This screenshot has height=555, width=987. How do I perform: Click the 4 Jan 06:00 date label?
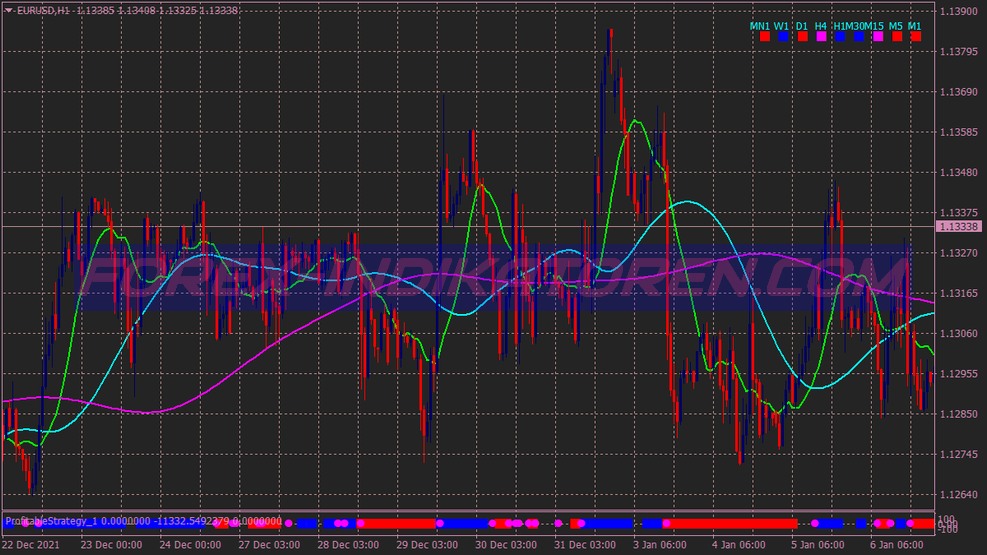(x=739, y=544)
